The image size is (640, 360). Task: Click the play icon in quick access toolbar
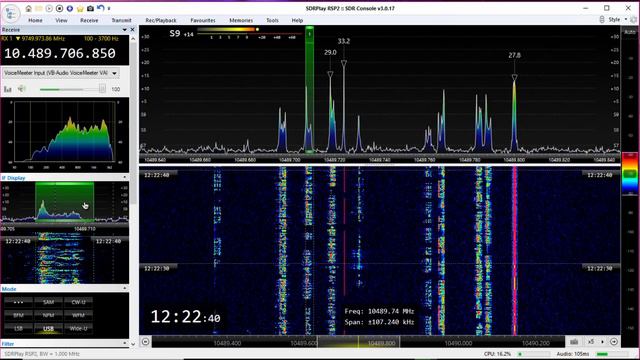click(49, 8)
